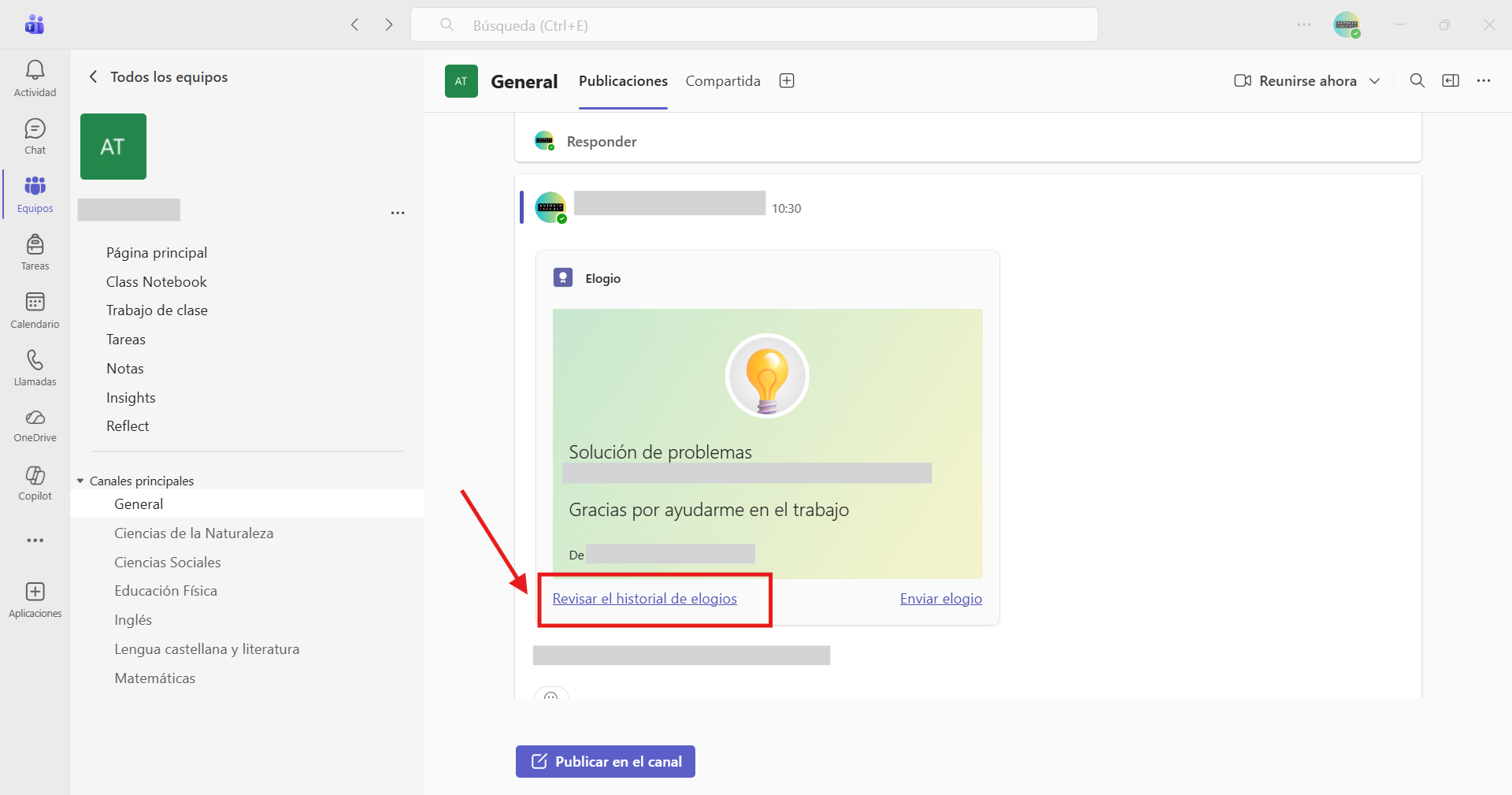1512x795 pixels.
Task: Open Aplicaciones plus icon
Action: point(35,600)
